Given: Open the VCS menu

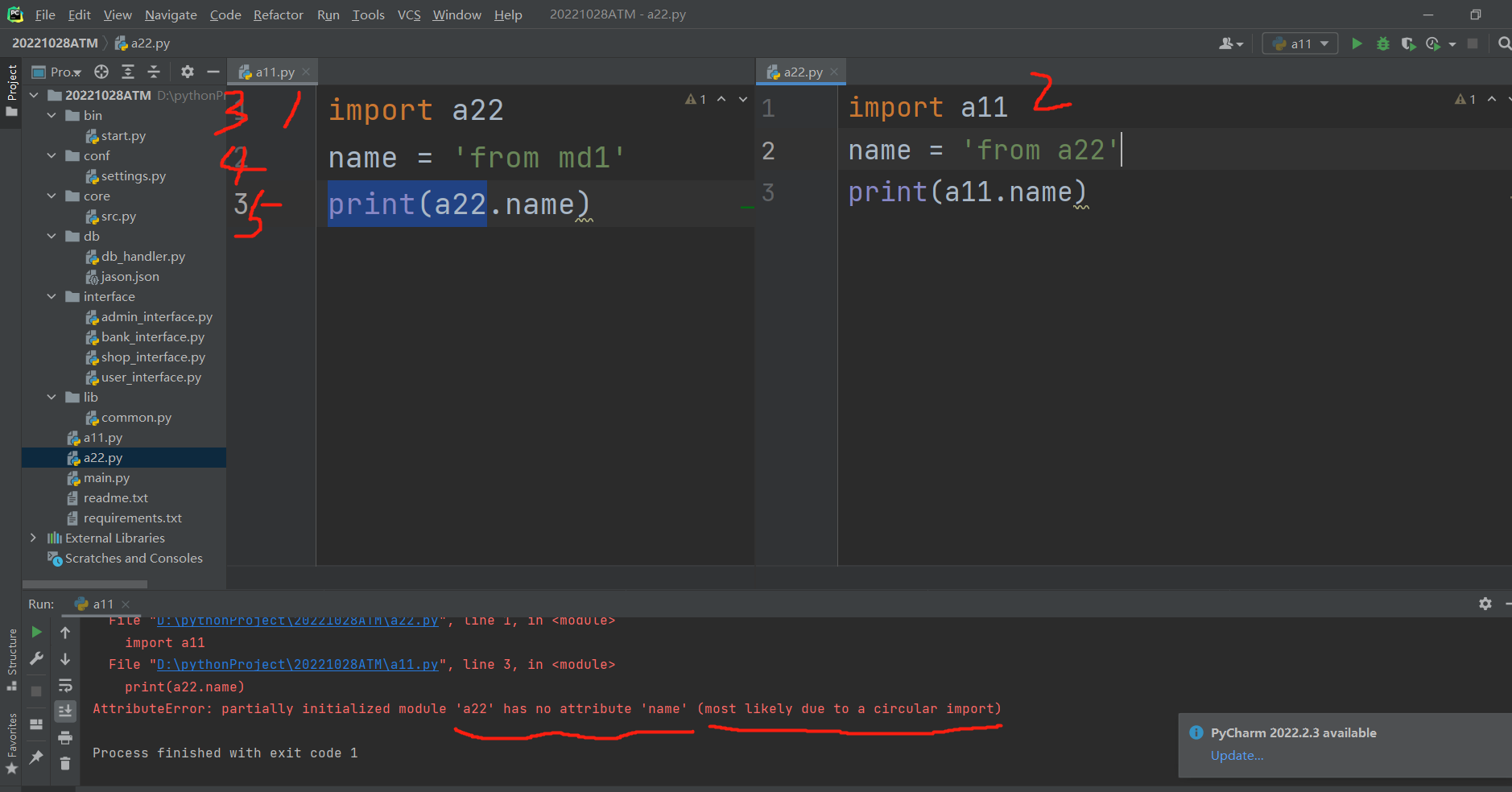Looking at the screenshot, I should point(409,14).
